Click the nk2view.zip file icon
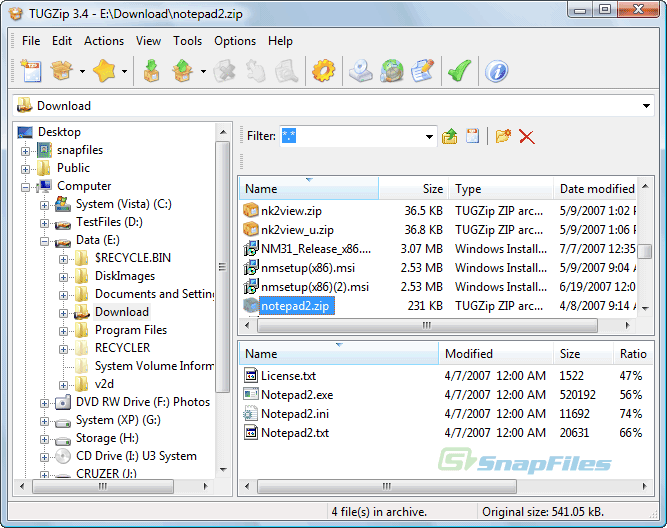The width and height of the screenshot is (667, 528). pos(251,210)
